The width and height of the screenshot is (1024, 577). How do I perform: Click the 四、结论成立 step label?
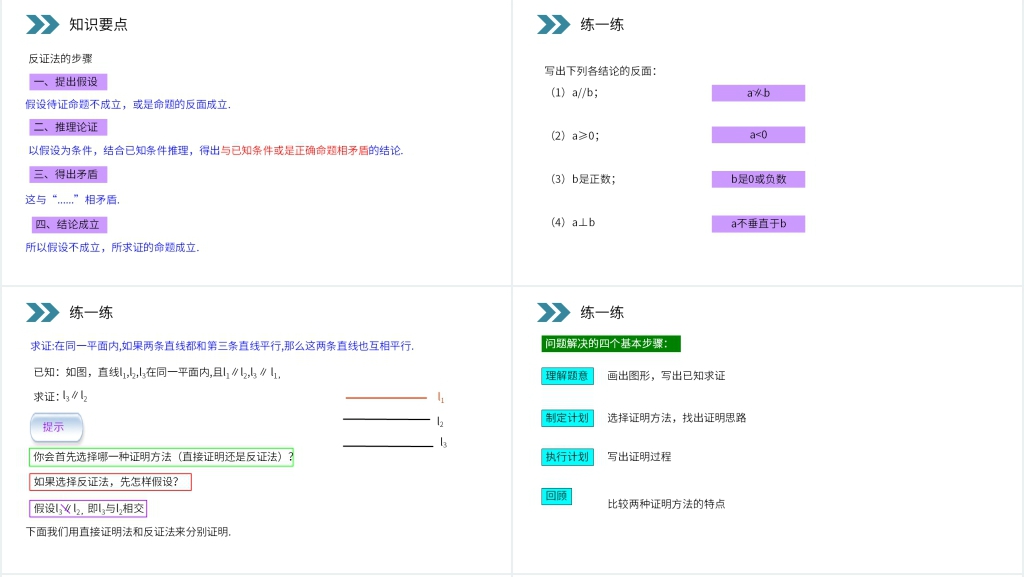click(x=68, y=225)
